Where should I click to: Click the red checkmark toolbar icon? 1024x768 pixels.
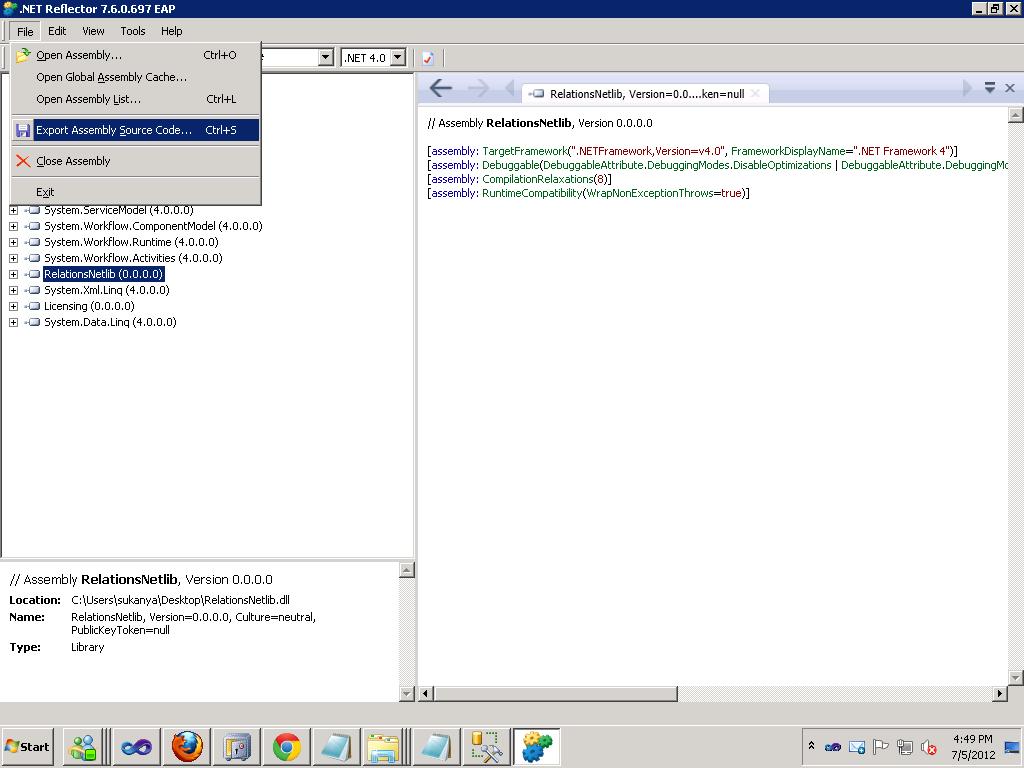coord(427,57)
